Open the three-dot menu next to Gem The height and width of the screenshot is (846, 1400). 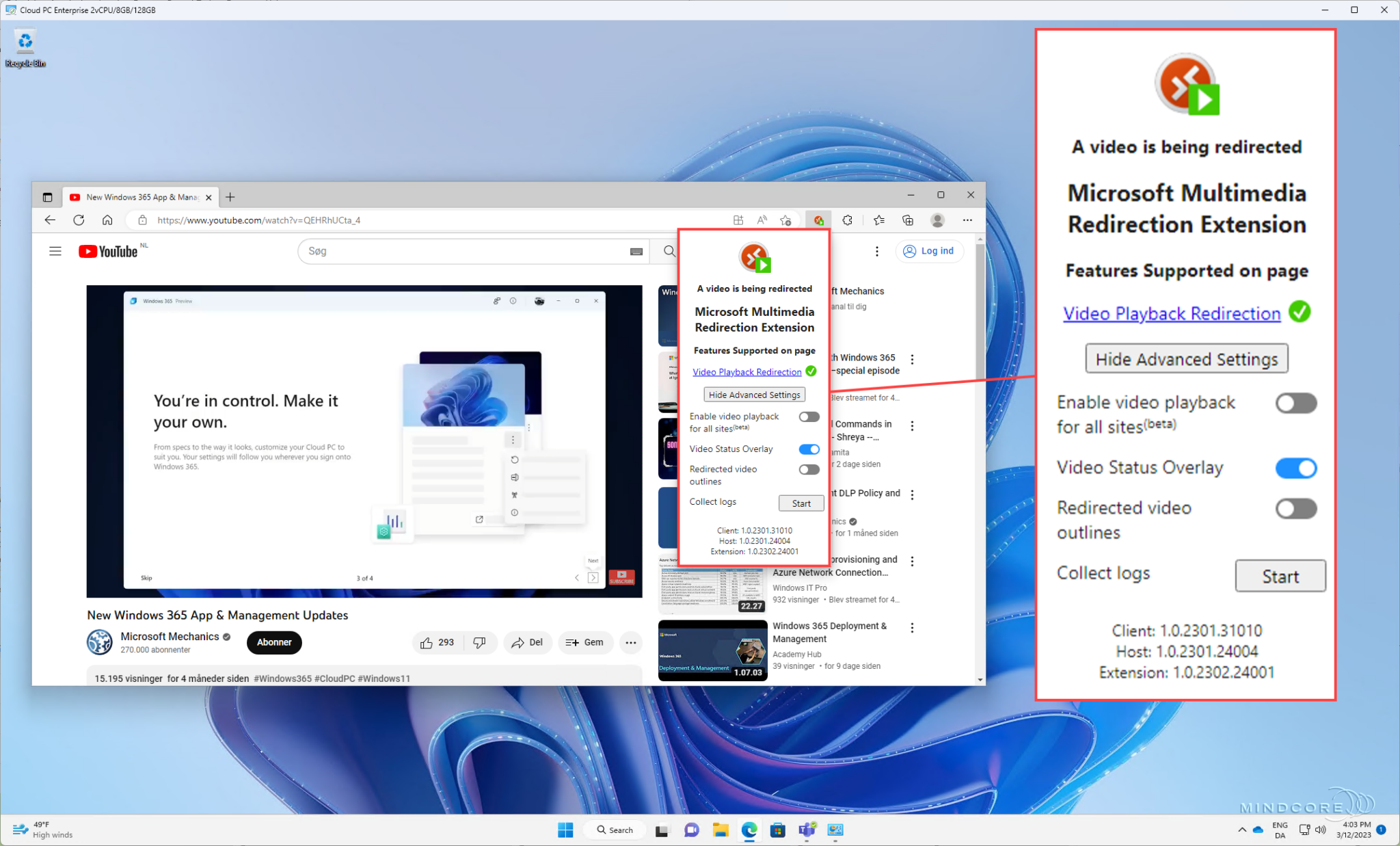(630, 642)
